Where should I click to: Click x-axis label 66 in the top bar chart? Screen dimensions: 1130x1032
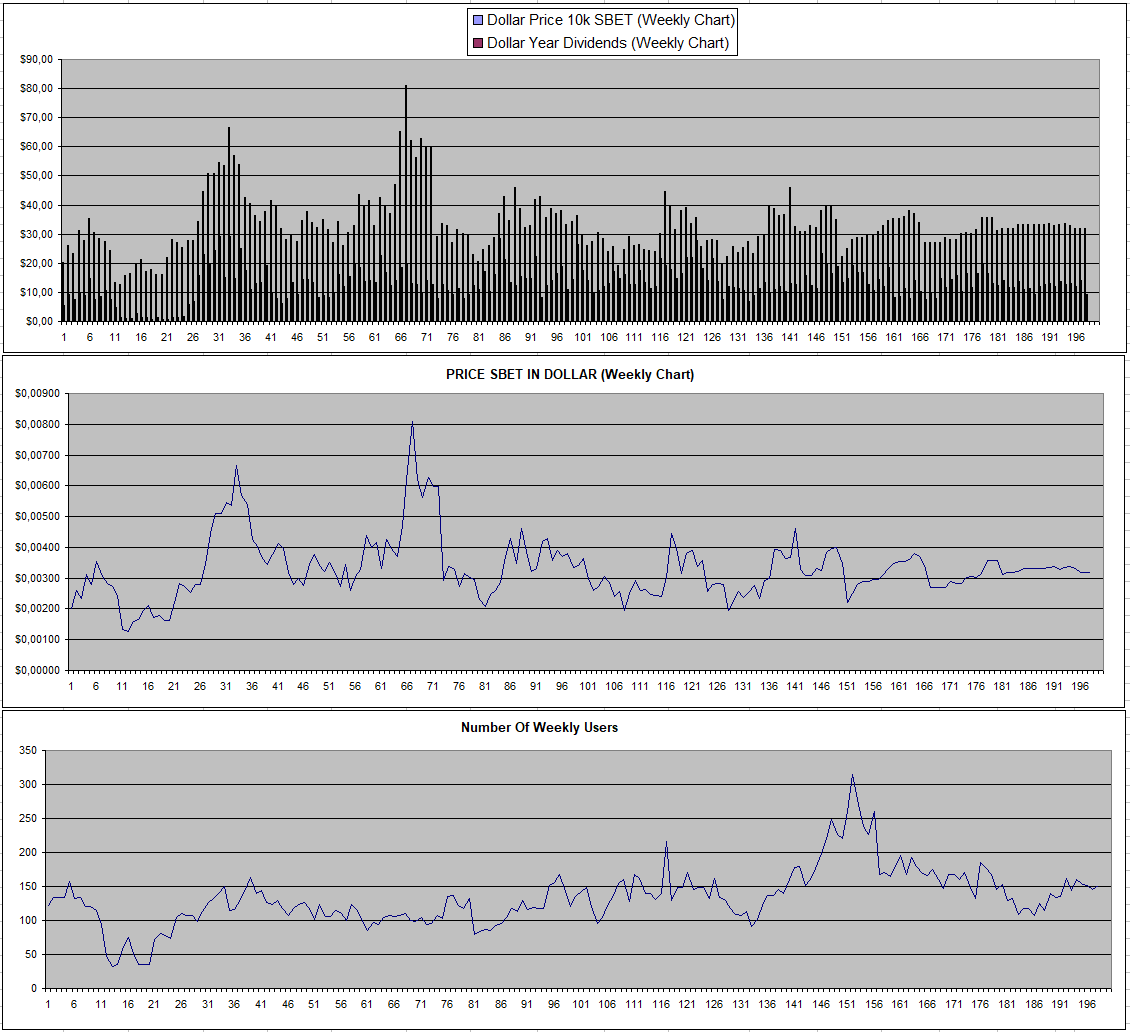click(401, 337)
